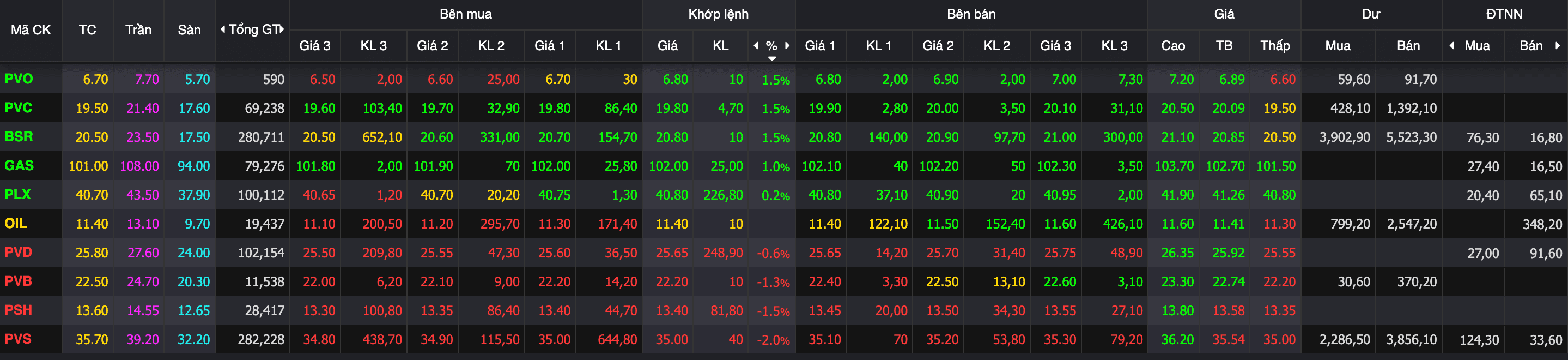Open the PLX stock symbol
The height and width of the screenshot is (360, 1568).
pyautogui.click(x=17, y=194)
